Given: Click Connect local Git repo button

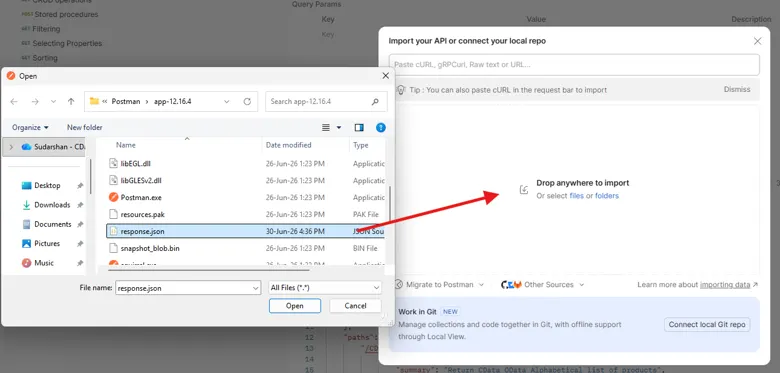Looking at the screenshot, I should (707, 325).
